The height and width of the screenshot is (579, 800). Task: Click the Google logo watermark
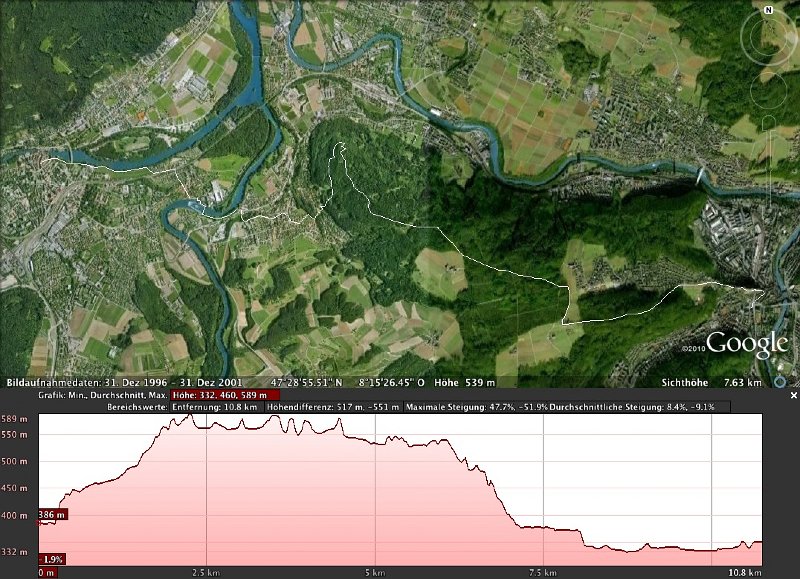coord(748,346)
